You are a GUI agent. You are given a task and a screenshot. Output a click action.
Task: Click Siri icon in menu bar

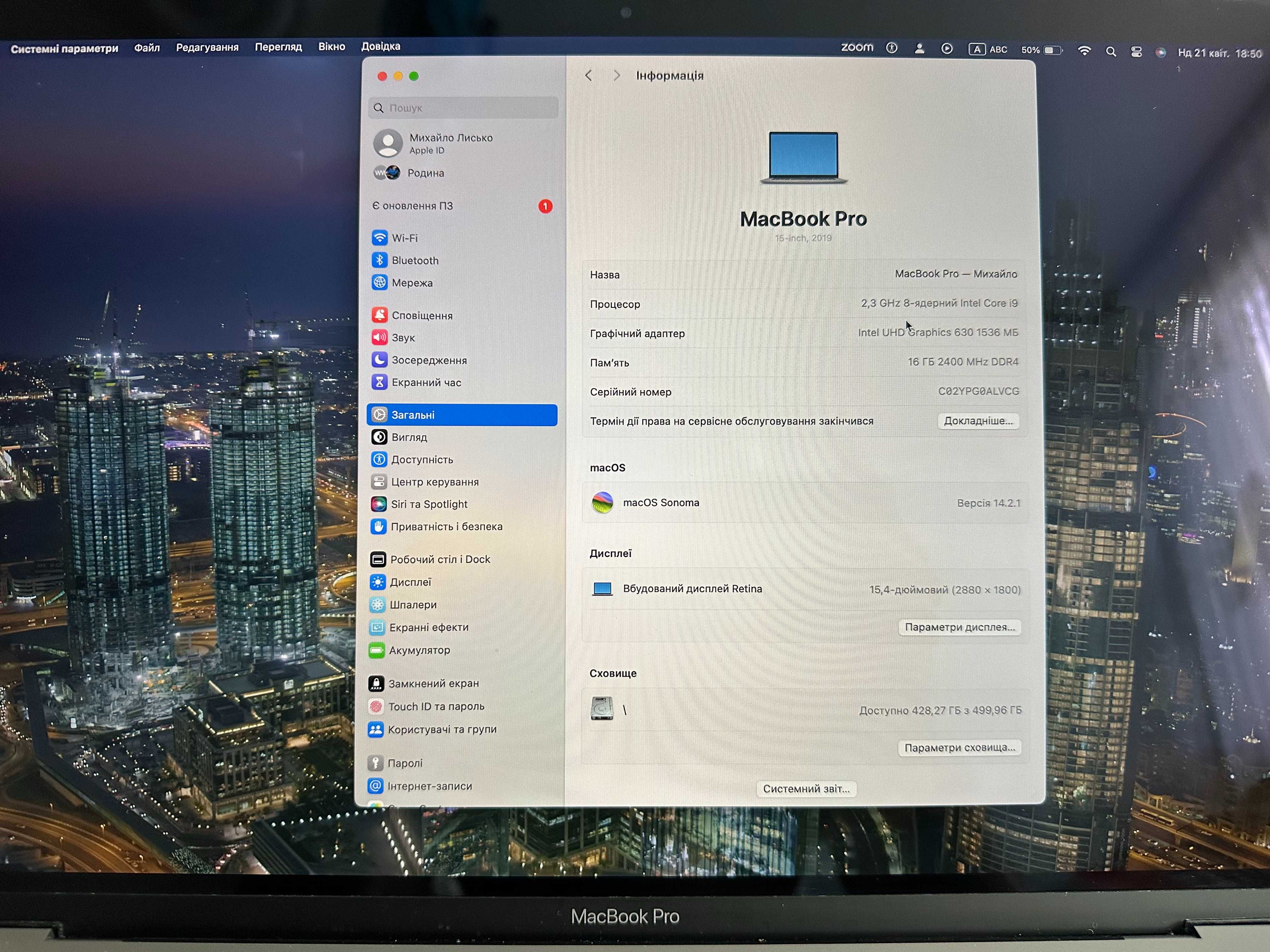pyautogui.click(x=1161, y=53)
